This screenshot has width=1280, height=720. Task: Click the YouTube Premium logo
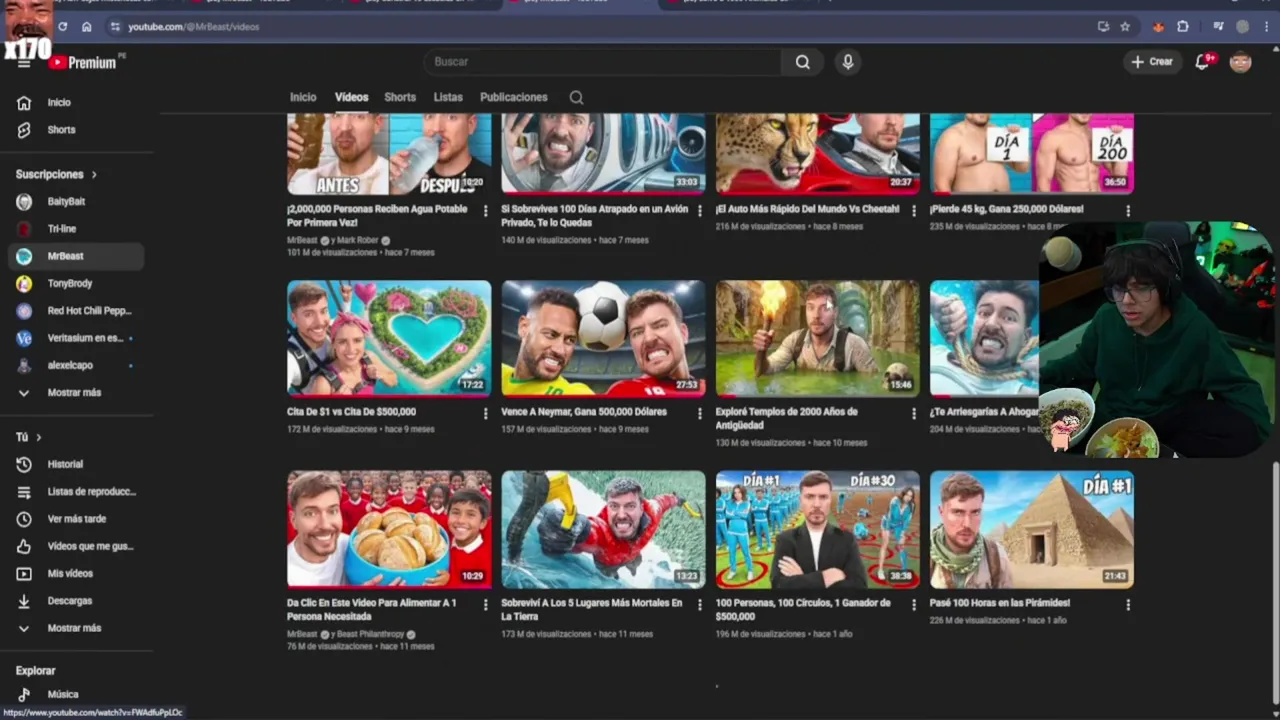click(84, 62)
